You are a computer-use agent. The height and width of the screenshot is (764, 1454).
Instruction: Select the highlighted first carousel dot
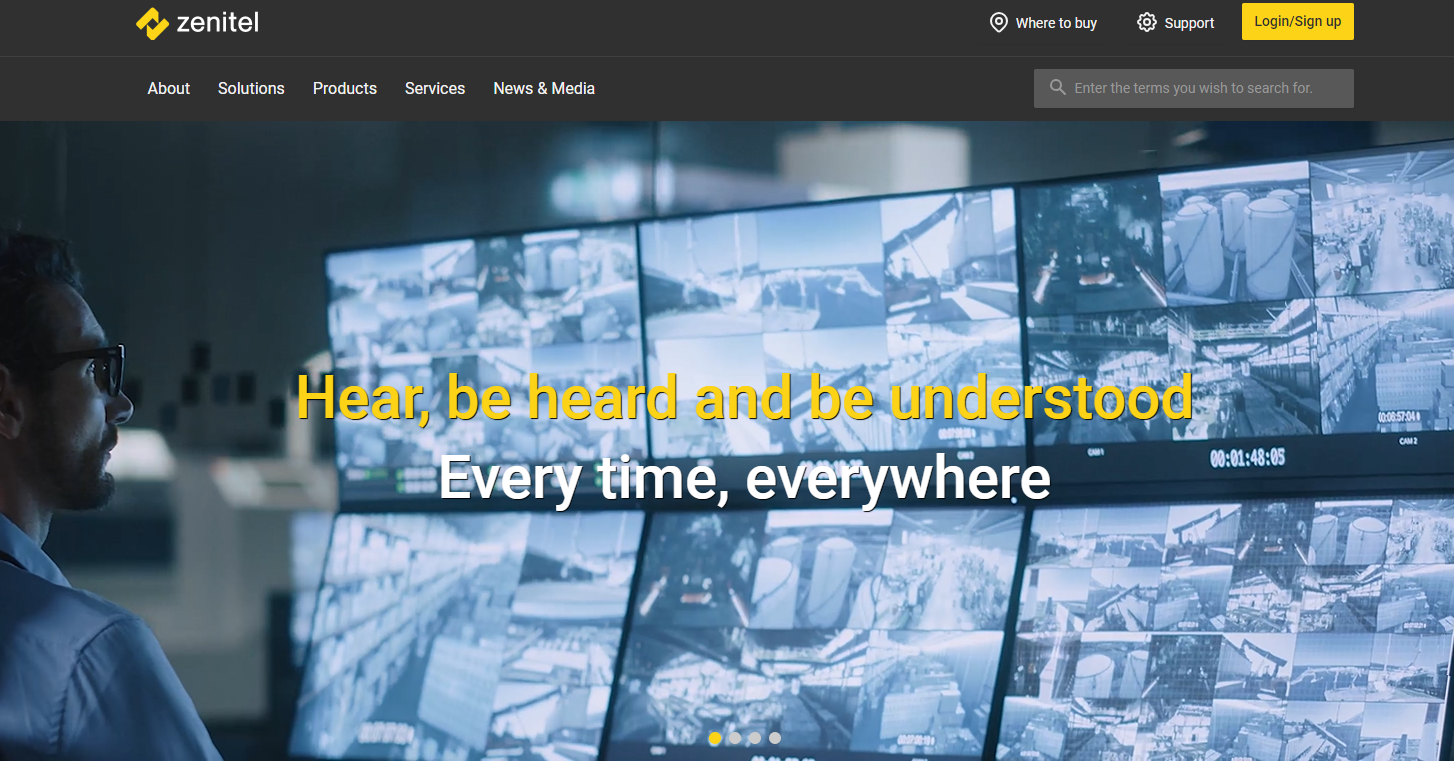click(715, 738)
